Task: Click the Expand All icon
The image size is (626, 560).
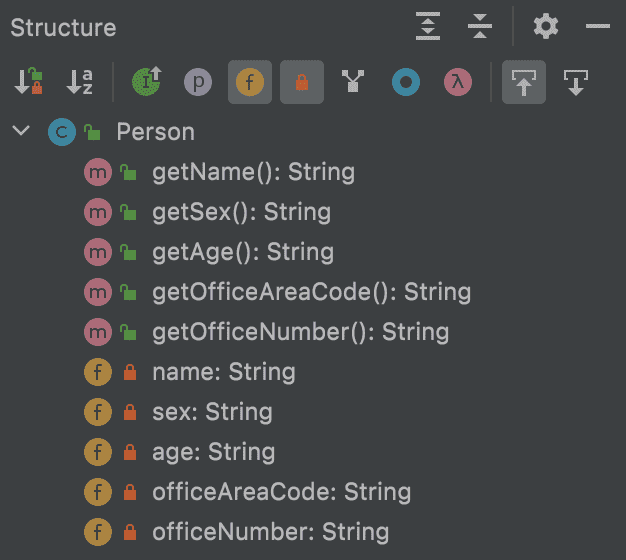Action: (428, 27)
